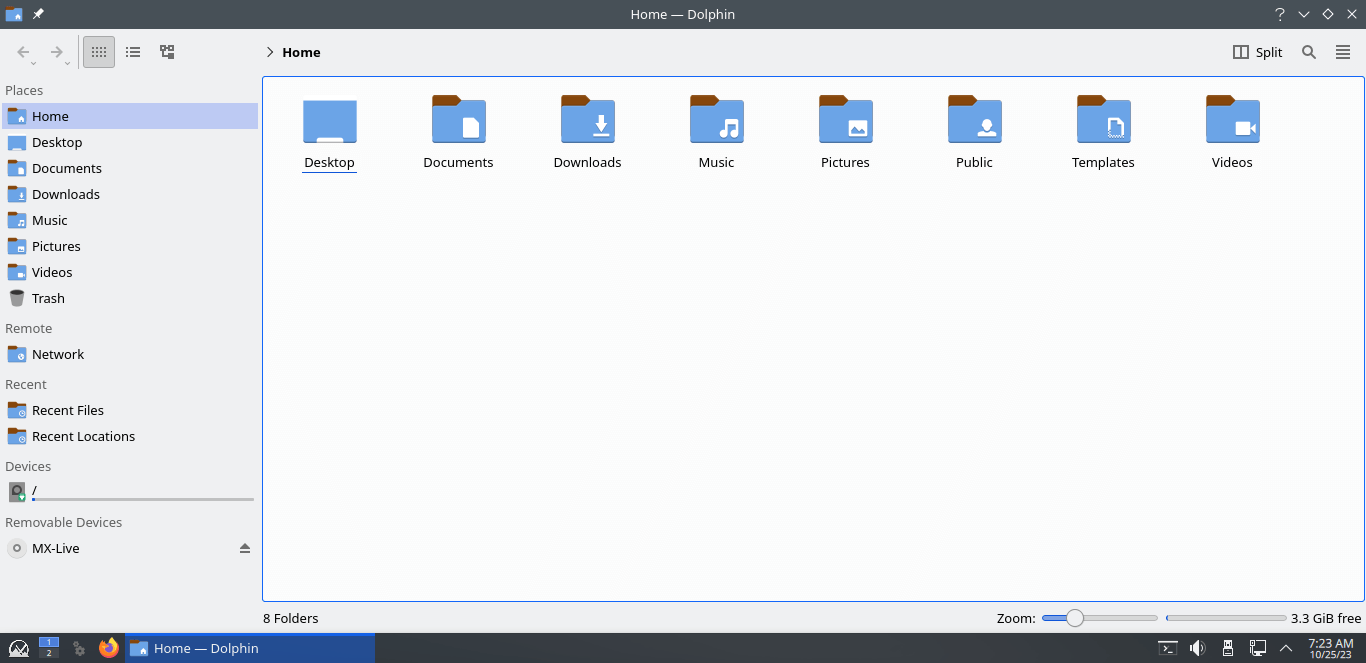The image size is (1366, 663).
Task: Select the Downloads folder in main view
Action: point(588,133)
